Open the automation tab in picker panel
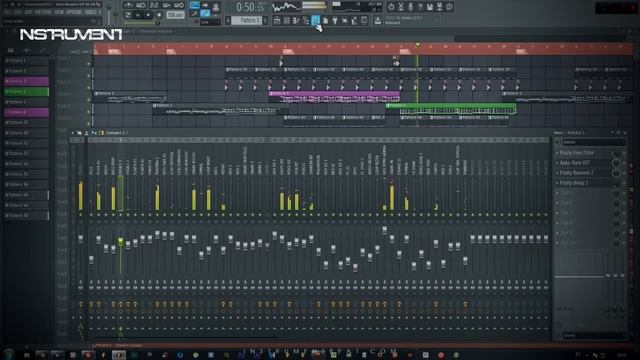The width and height of the screenshot is (640, 360). 42,50
